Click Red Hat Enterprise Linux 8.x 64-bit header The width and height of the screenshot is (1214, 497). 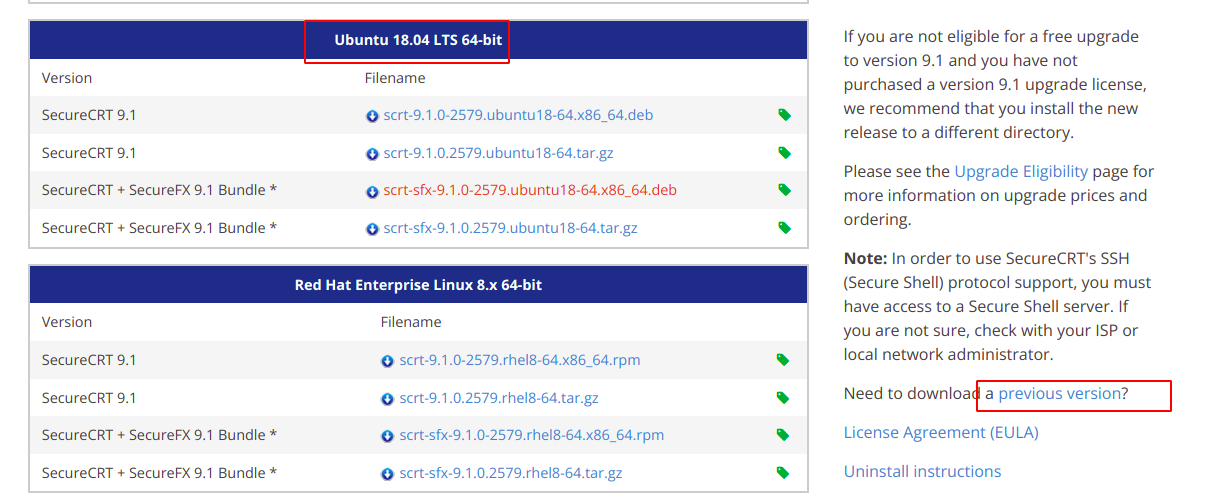(418, 285)
